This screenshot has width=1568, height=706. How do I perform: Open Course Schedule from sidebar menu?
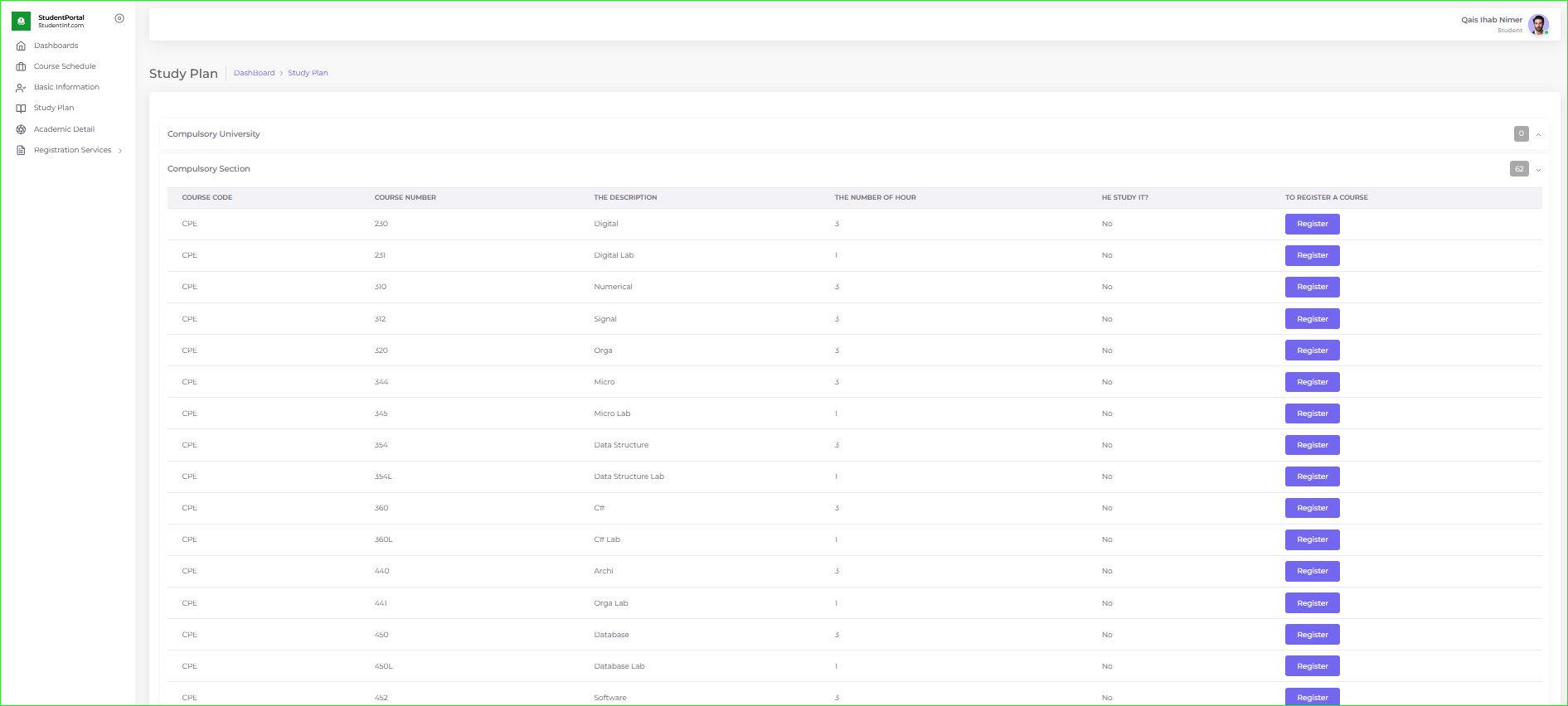tap(65, 66)
